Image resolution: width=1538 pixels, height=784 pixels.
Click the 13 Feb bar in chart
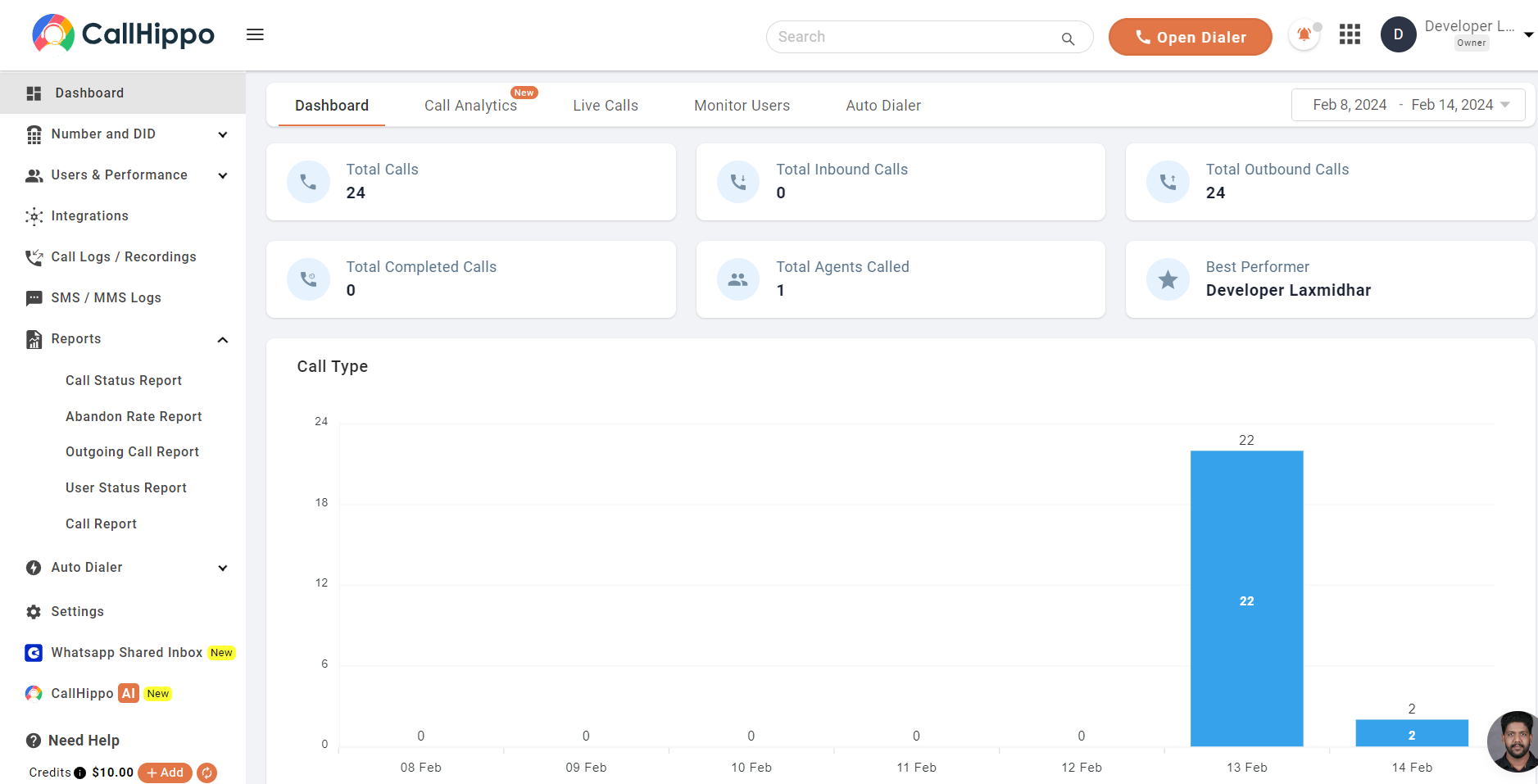(1246, 598)
